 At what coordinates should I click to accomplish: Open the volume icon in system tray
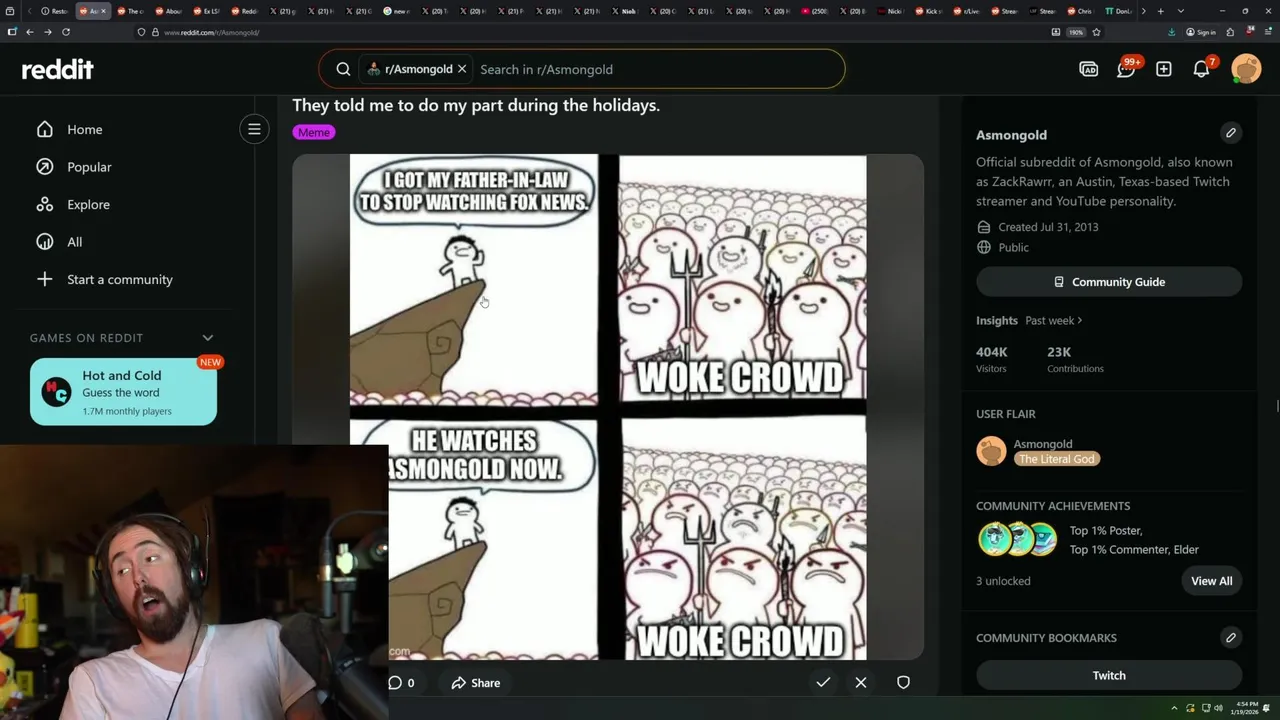[1218, 708]
